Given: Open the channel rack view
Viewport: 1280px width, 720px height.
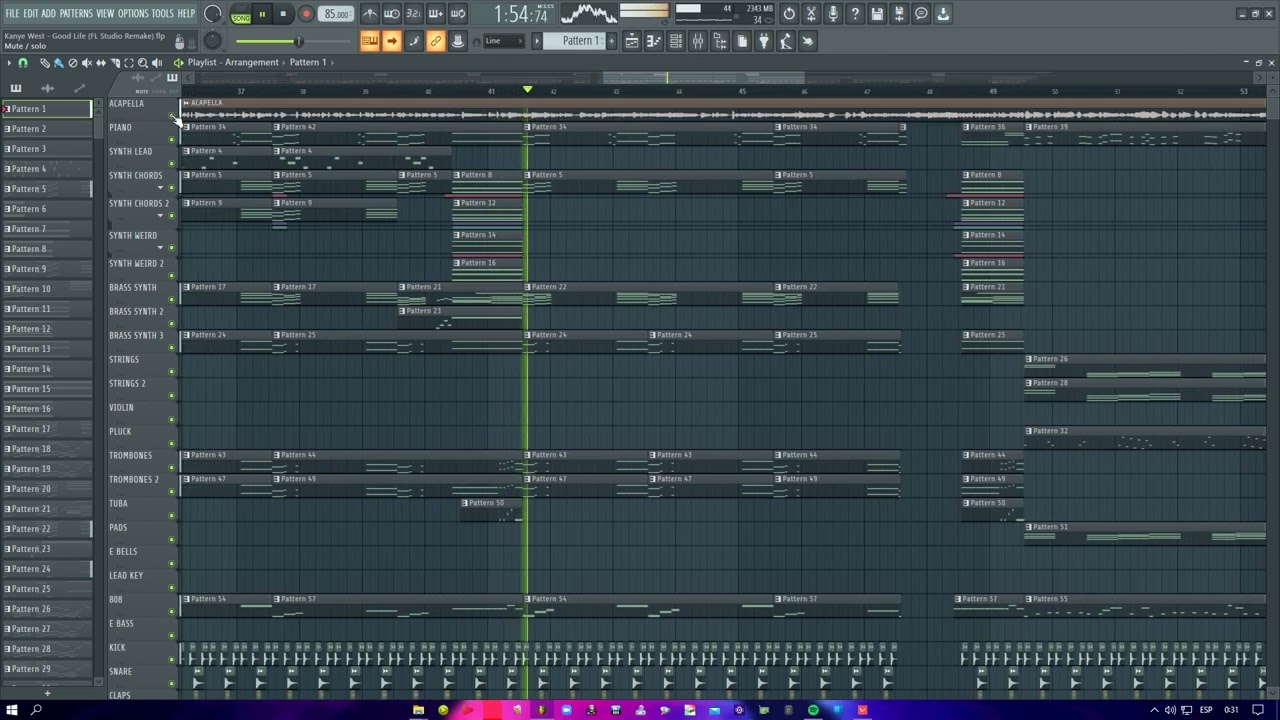Looking at the screenshot, I should (x=676, y=41).
